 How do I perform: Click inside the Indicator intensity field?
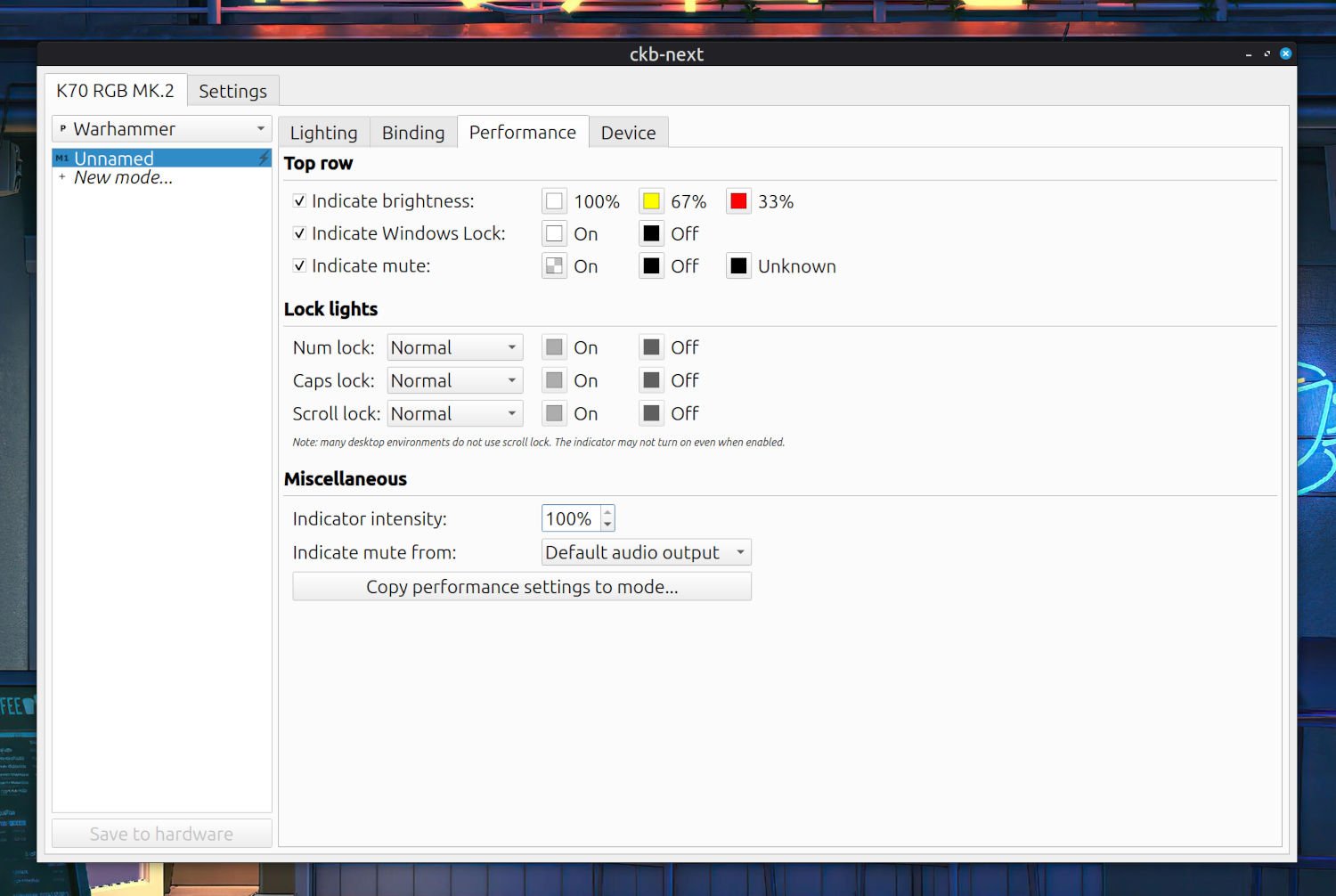tap(570, 517)
